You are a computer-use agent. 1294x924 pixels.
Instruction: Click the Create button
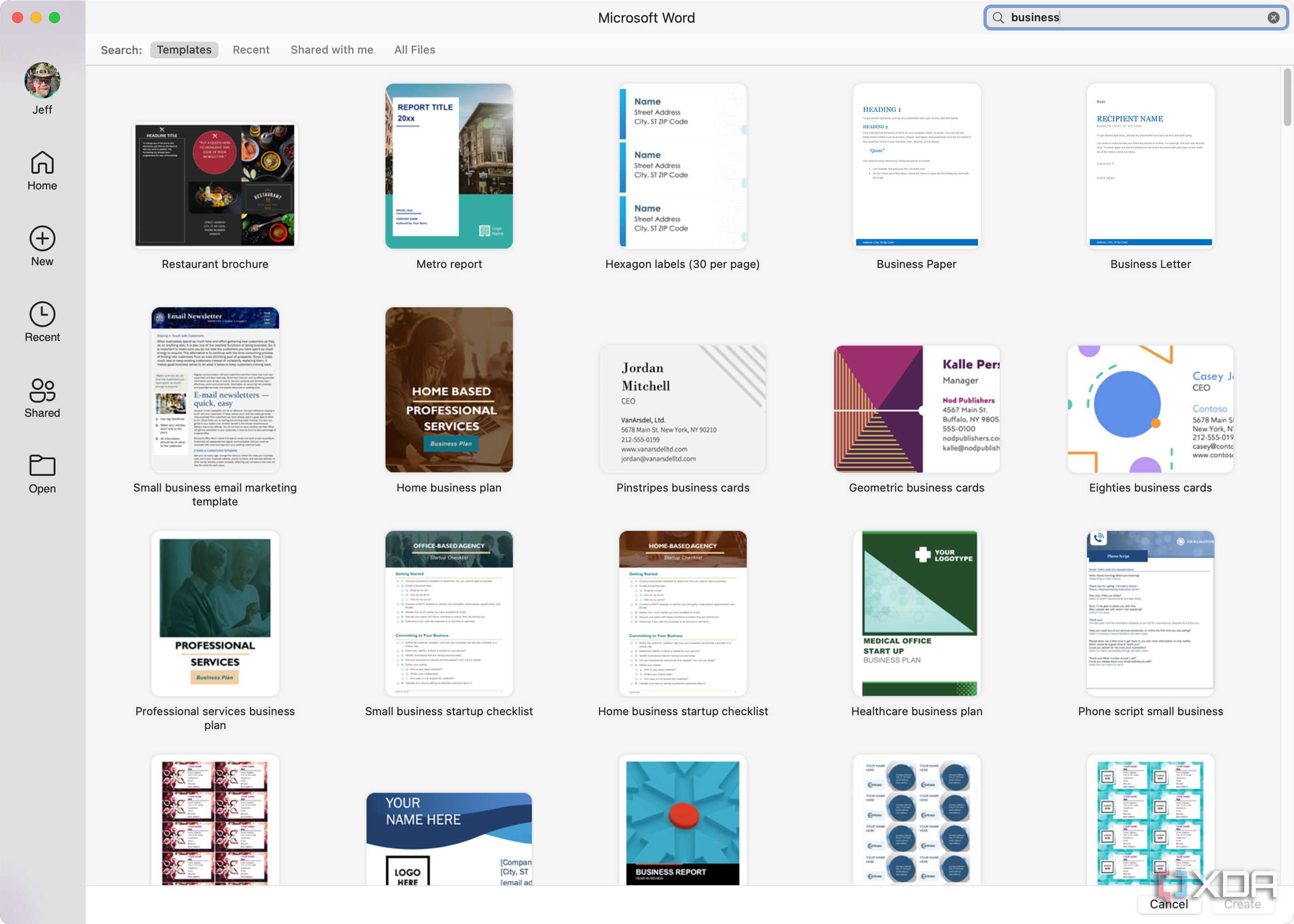(1242, 904)
